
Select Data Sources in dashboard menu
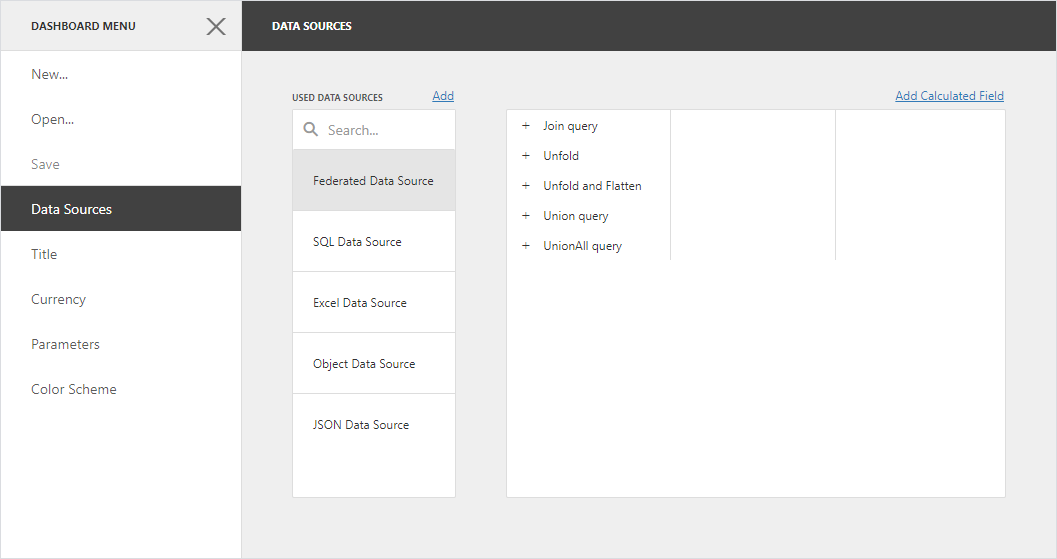click(121, 209)
